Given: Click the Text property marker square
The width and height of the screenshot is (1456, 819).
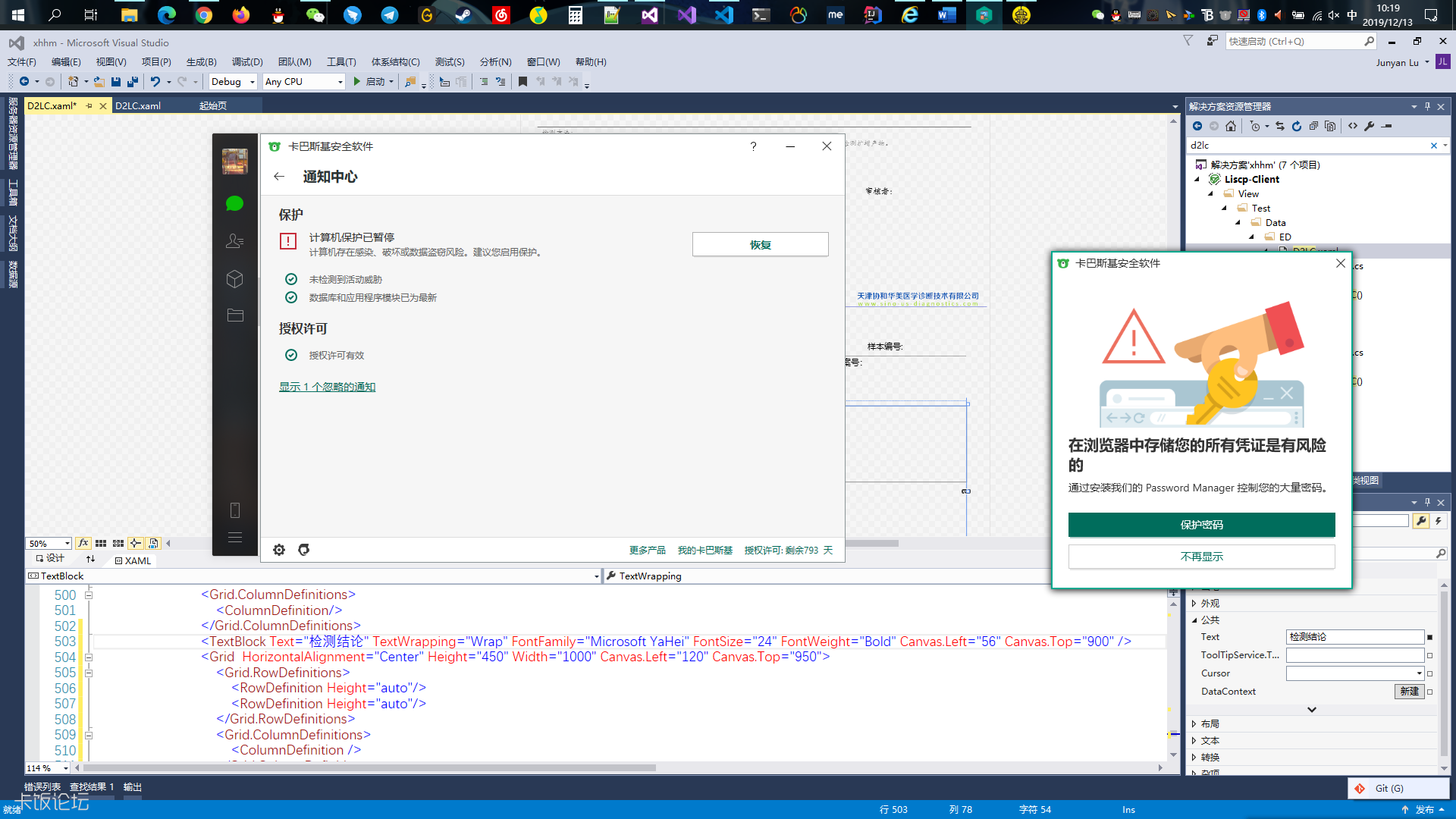Looking at the screenshot, I should coord(1430,638).
